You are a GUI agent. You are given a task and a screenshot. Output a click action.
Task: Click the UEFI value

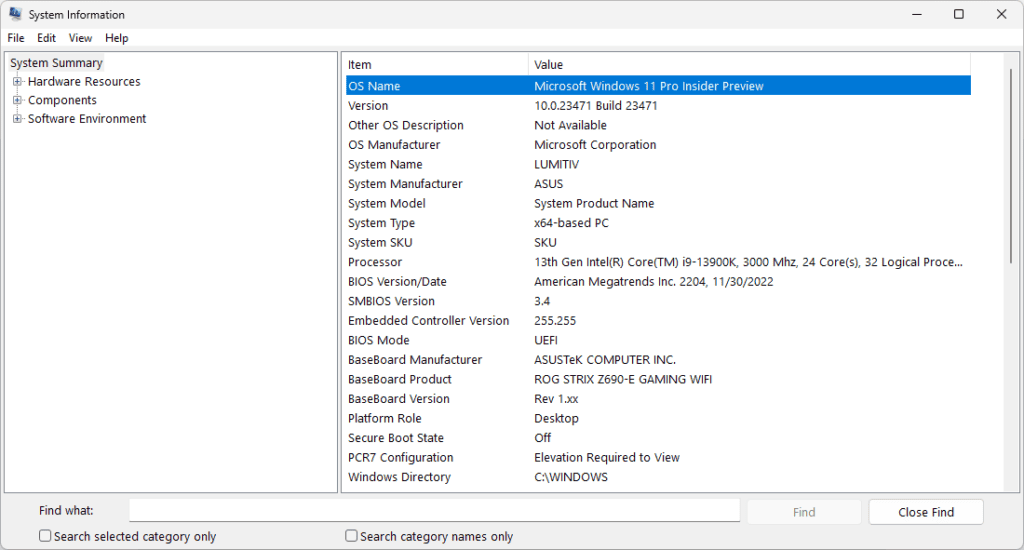point(546,340)
